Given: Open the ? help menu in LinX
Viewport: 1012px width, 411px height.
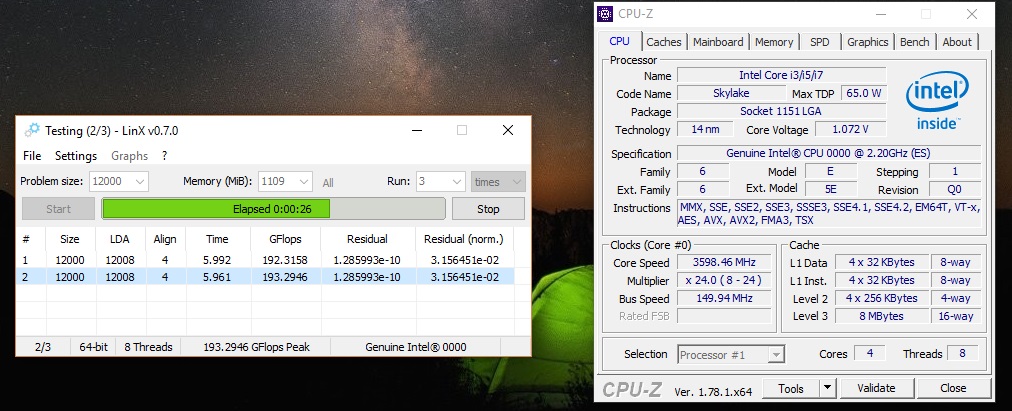Looking at the screenshot, I should coord(165,155).
